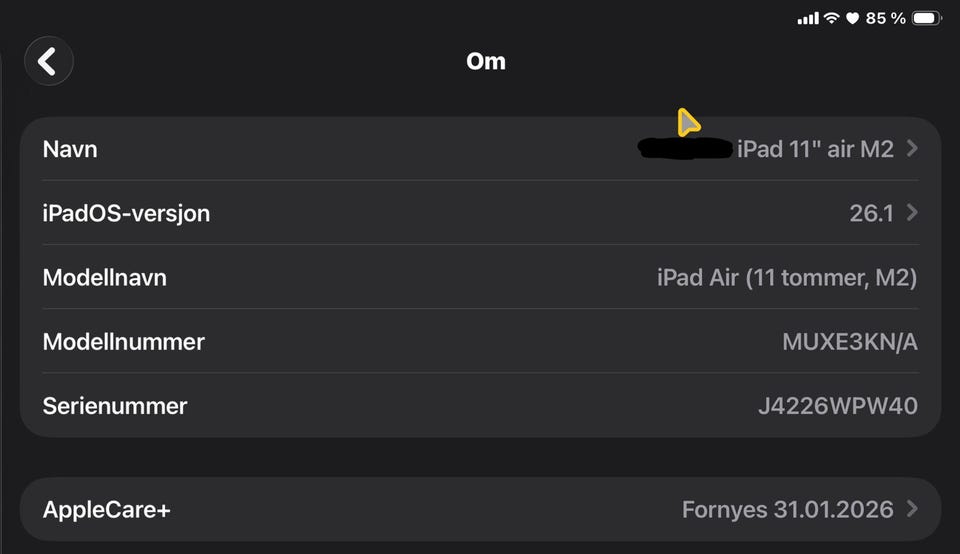Click the yellow arrow cursor marker

687,123
